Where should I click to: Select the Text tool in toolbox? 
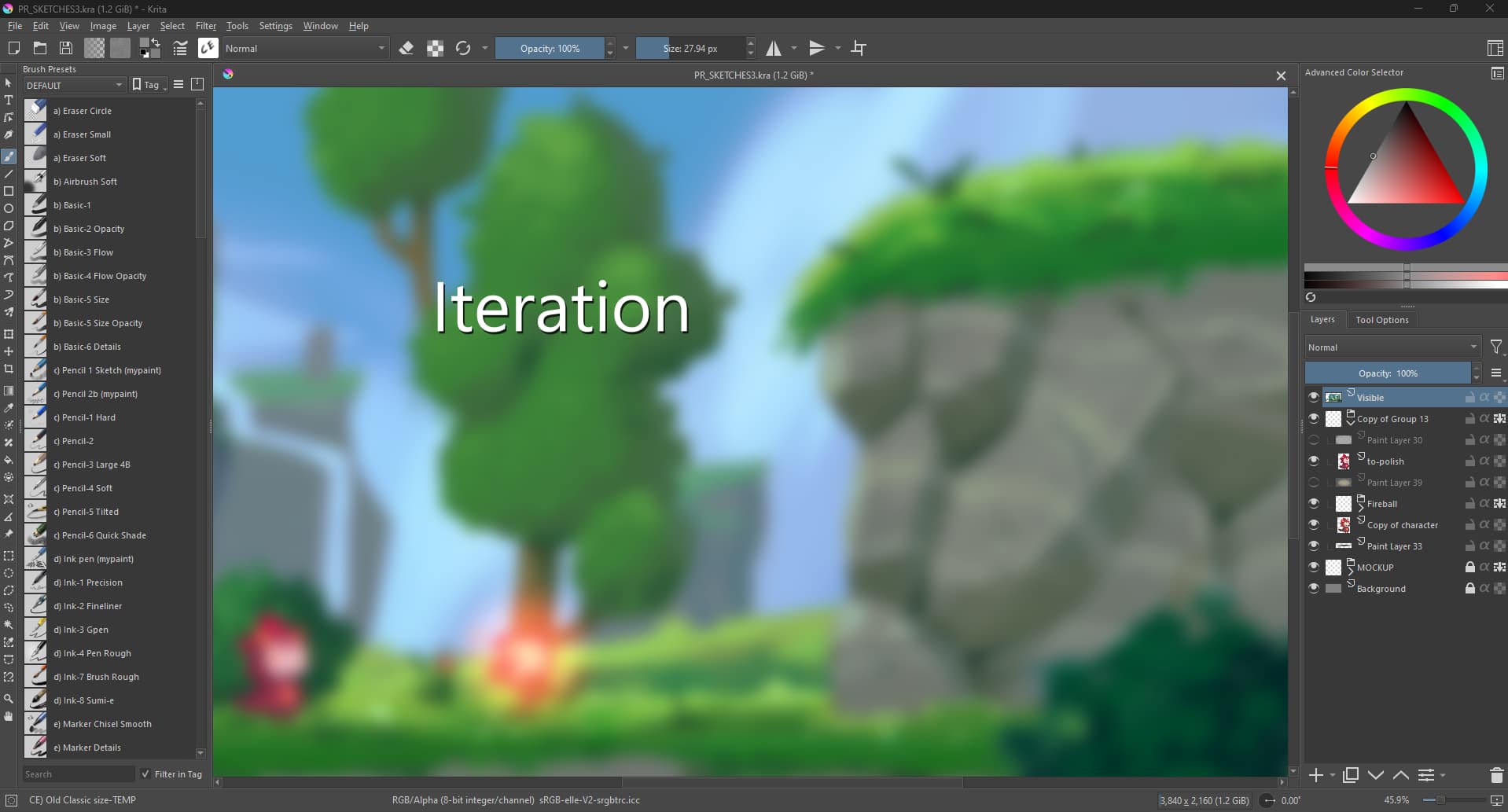(9, 100)
